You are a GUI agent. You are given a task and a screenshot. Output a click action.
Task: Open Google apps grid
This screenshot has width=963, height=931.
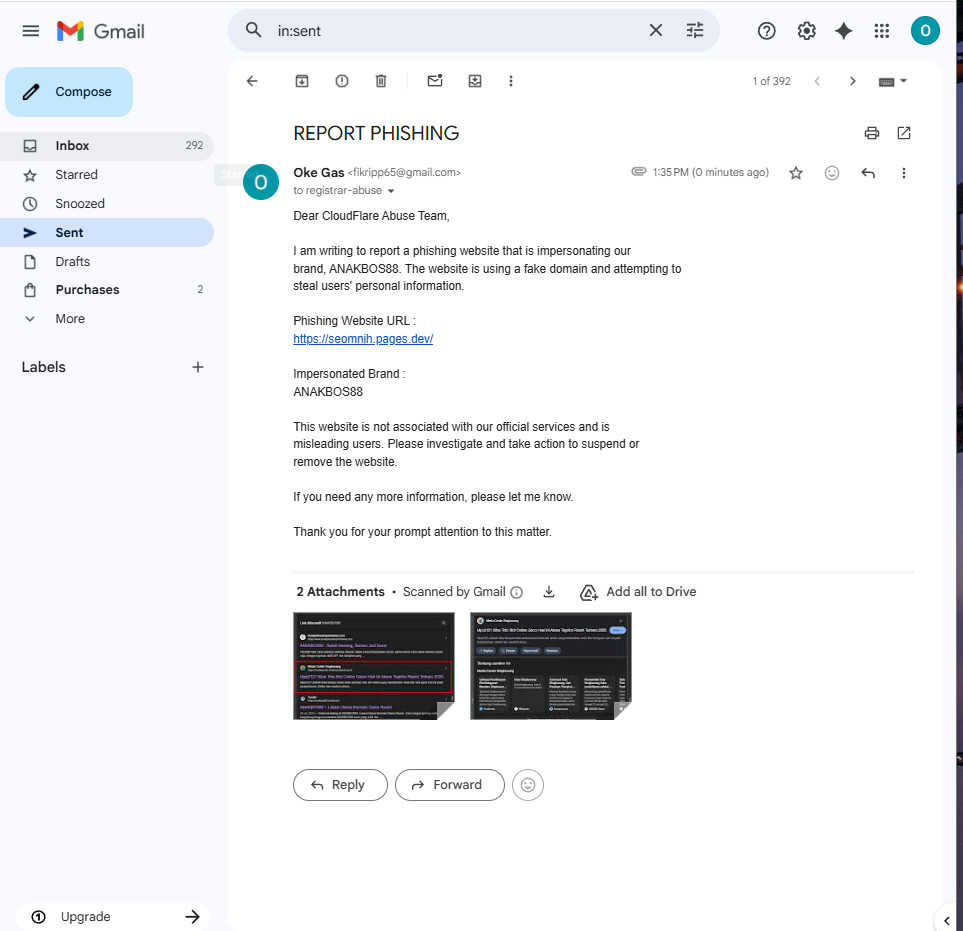[882, 31]
